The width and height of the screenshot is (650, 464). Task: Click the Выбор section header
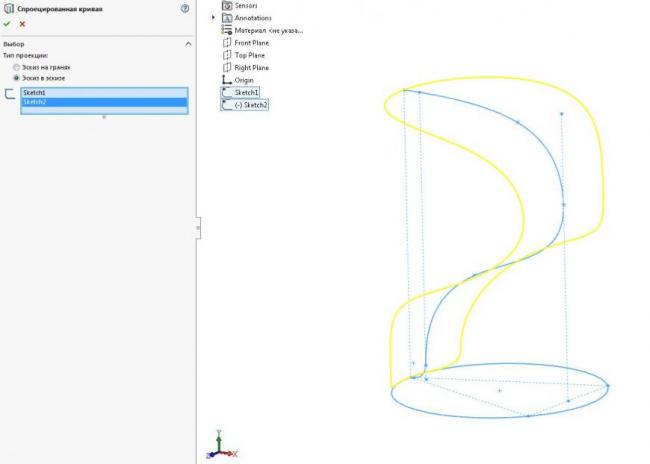(x=14, y=44)
